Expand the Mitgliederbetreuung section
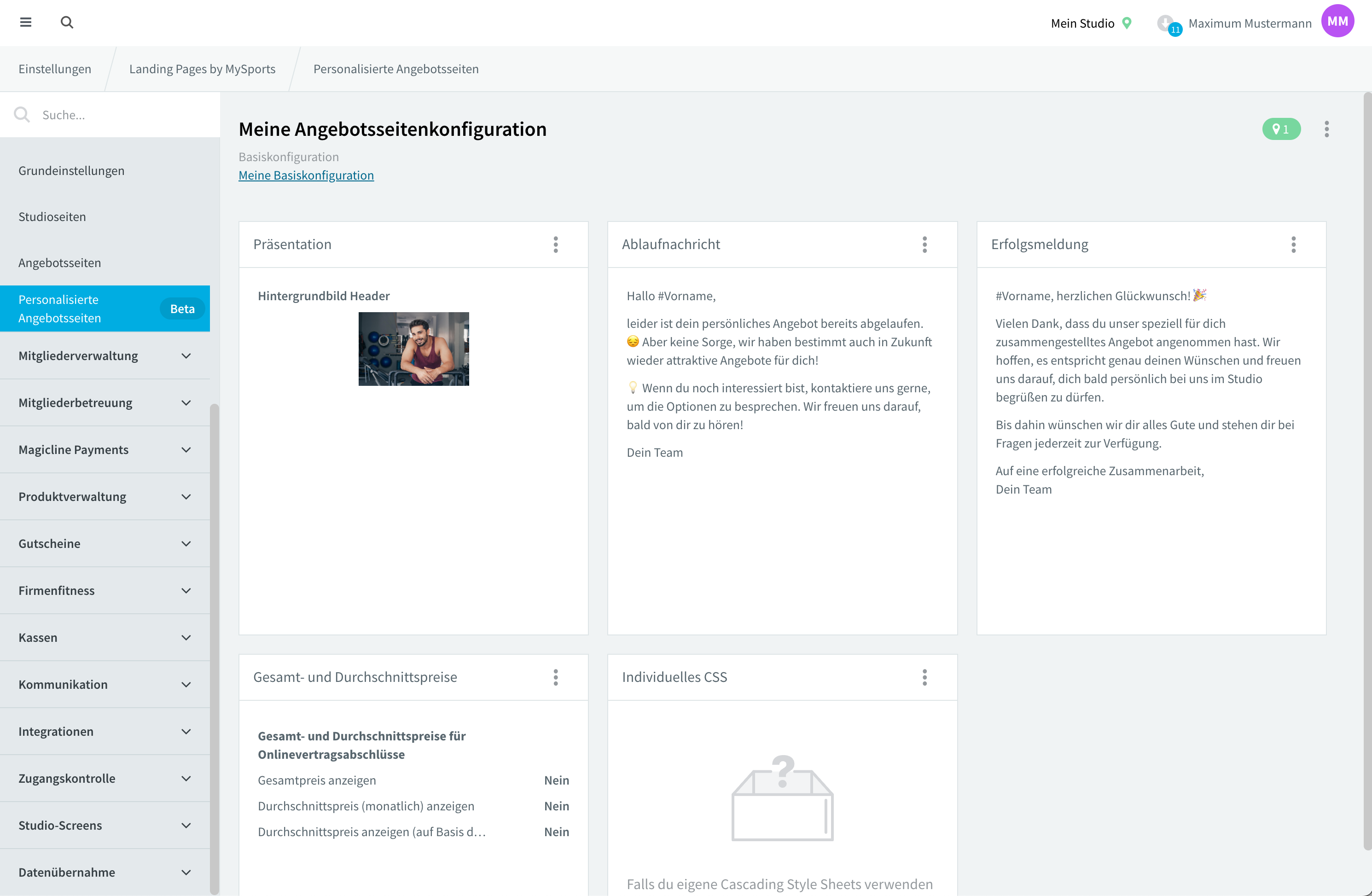1372x896 pixels. (x=105, y=403)
